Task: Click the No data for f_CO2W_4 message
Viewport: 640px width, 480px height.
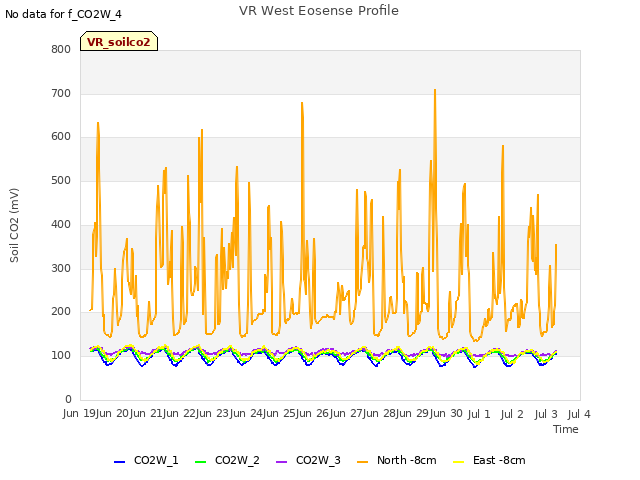Action: tap(63, 14)
